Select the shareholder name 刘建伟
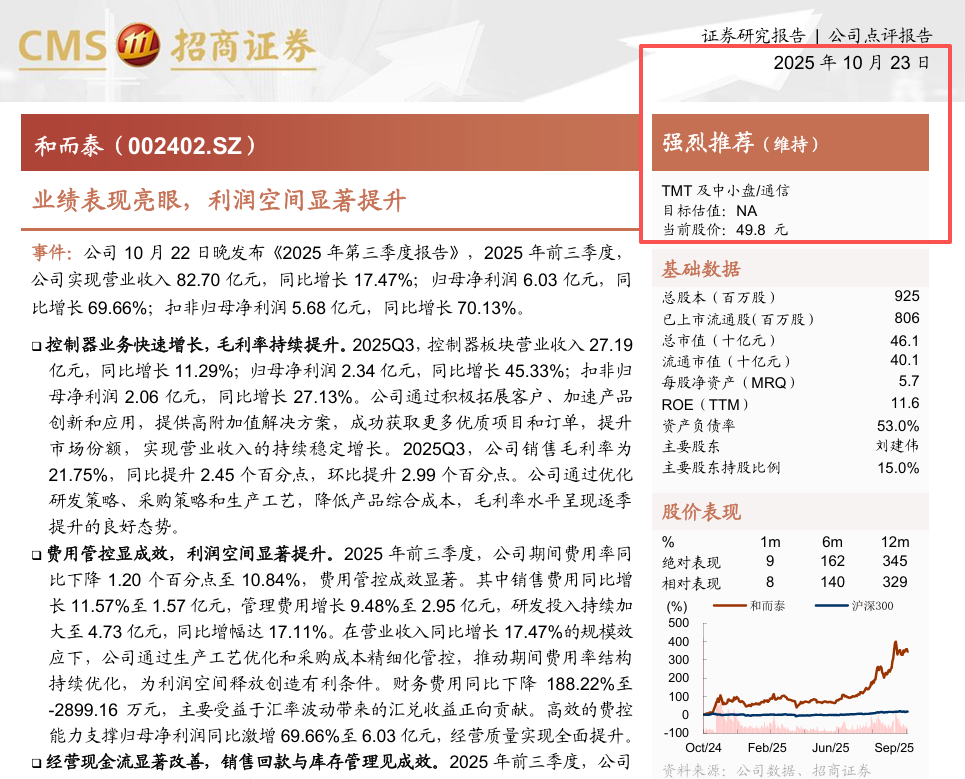This screenshot has height=779, width=965. point(897,445)
